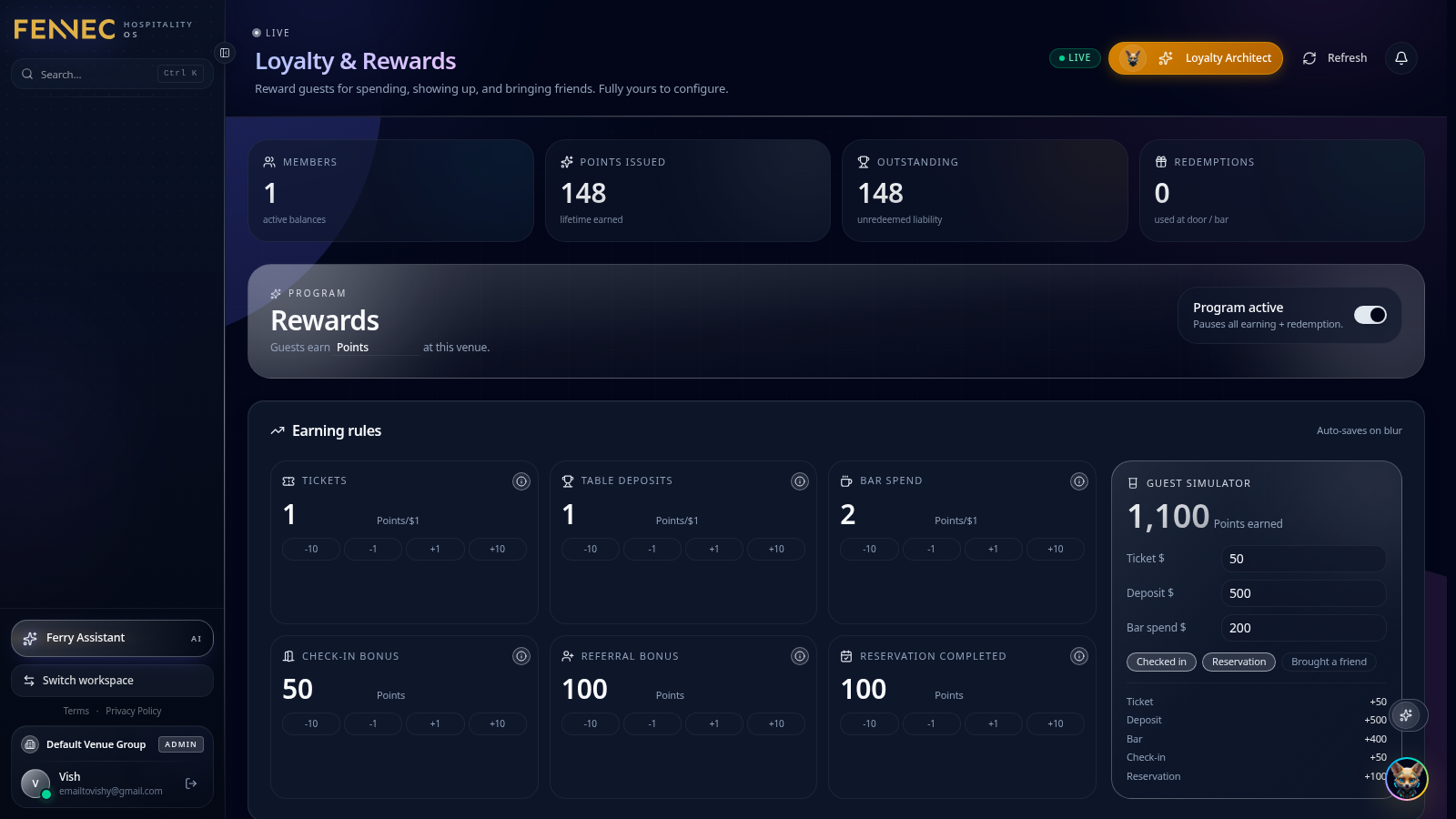Open Referral Bonus info icon
1456x819 pixels.
[x=800, y=656]
